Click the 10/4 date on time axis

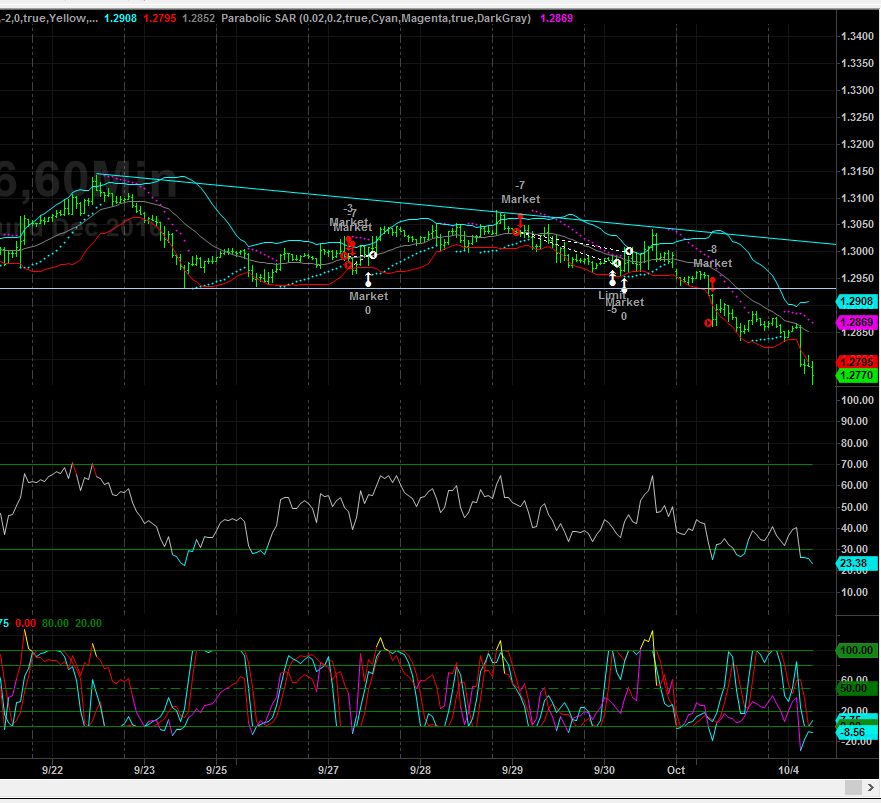(x=789, y=770)
